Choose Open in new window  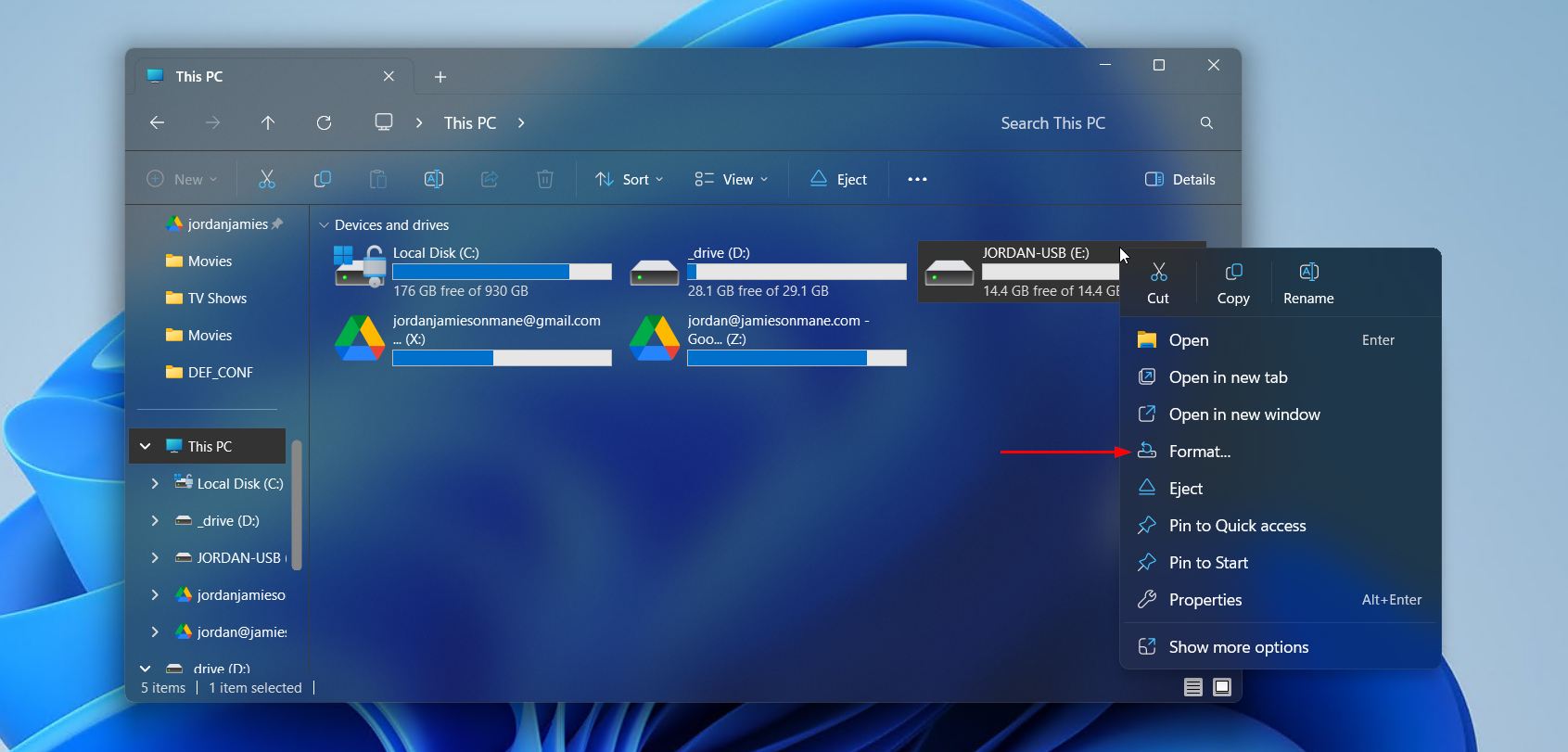point(1281,414)
